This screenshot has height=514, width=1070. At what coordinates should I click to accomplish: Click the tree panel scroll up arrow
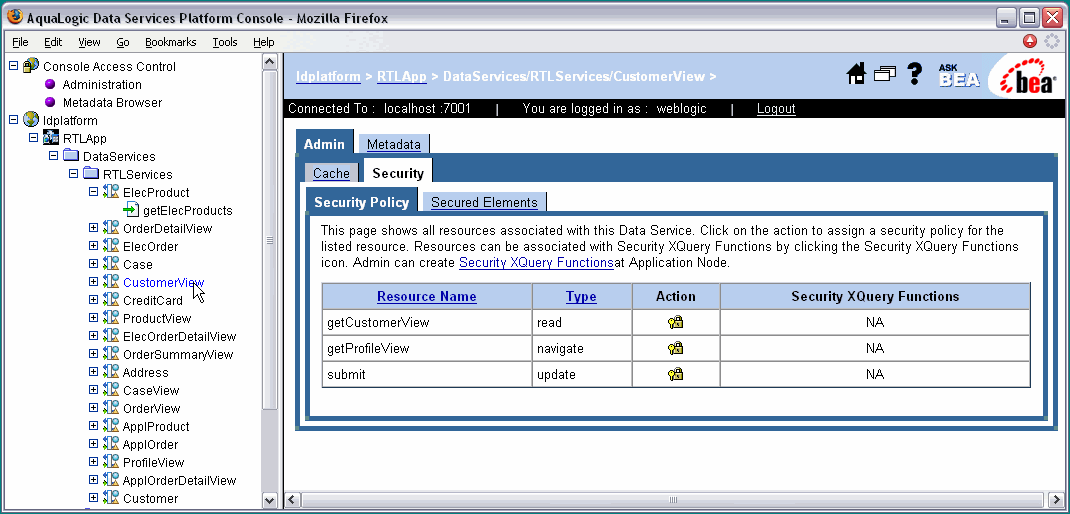(270, 62)
